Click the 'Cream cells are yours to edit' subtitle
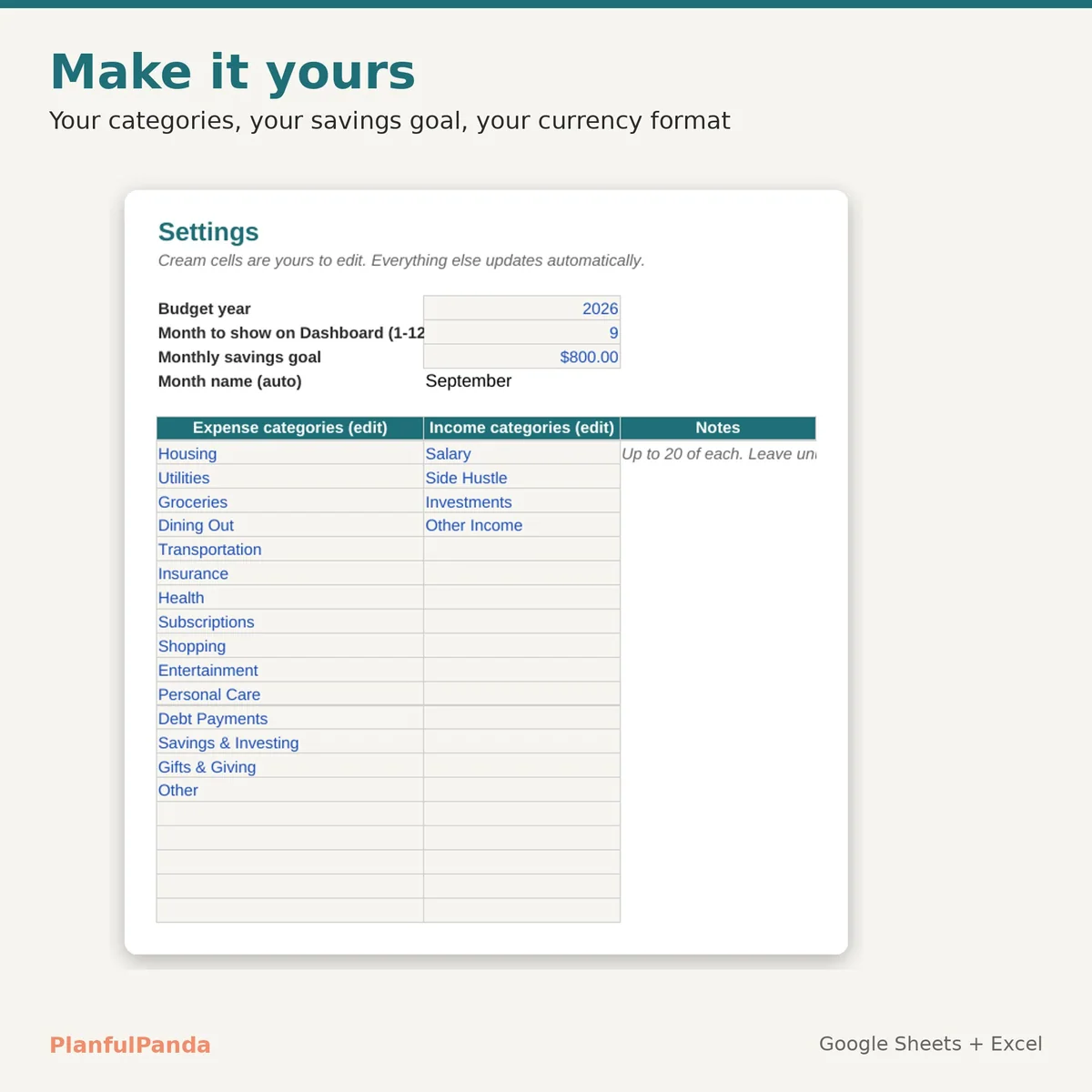 click(x=401, y=260)
